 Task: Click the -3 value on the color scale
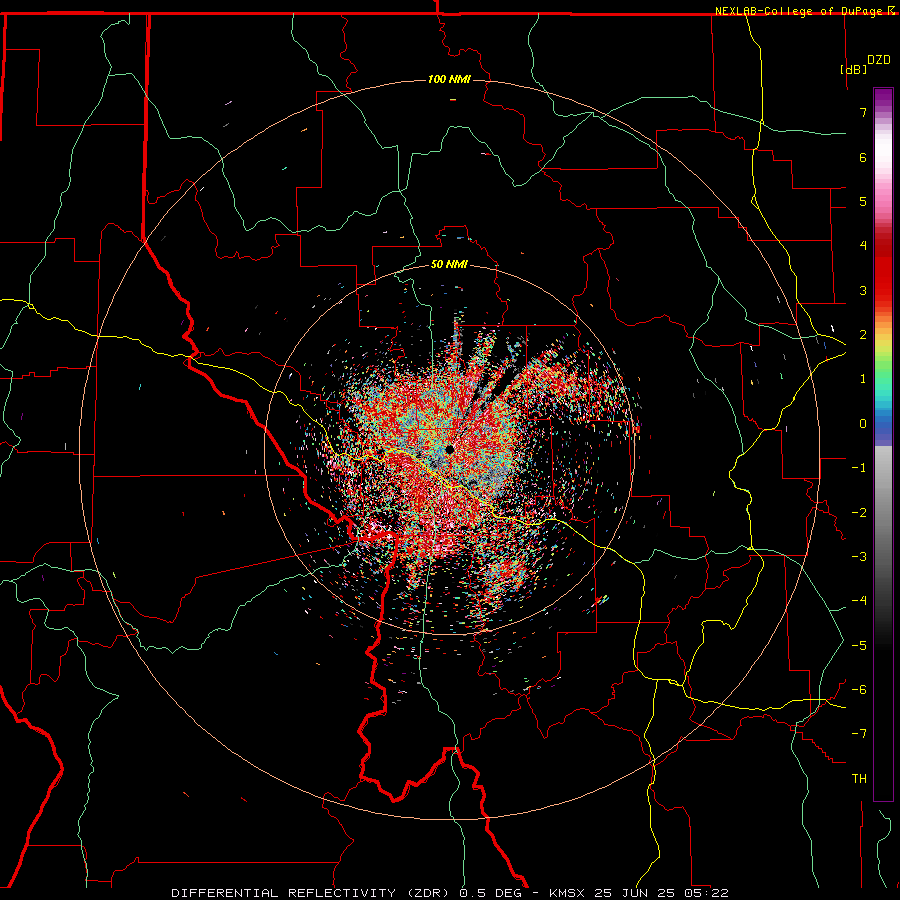859,557
